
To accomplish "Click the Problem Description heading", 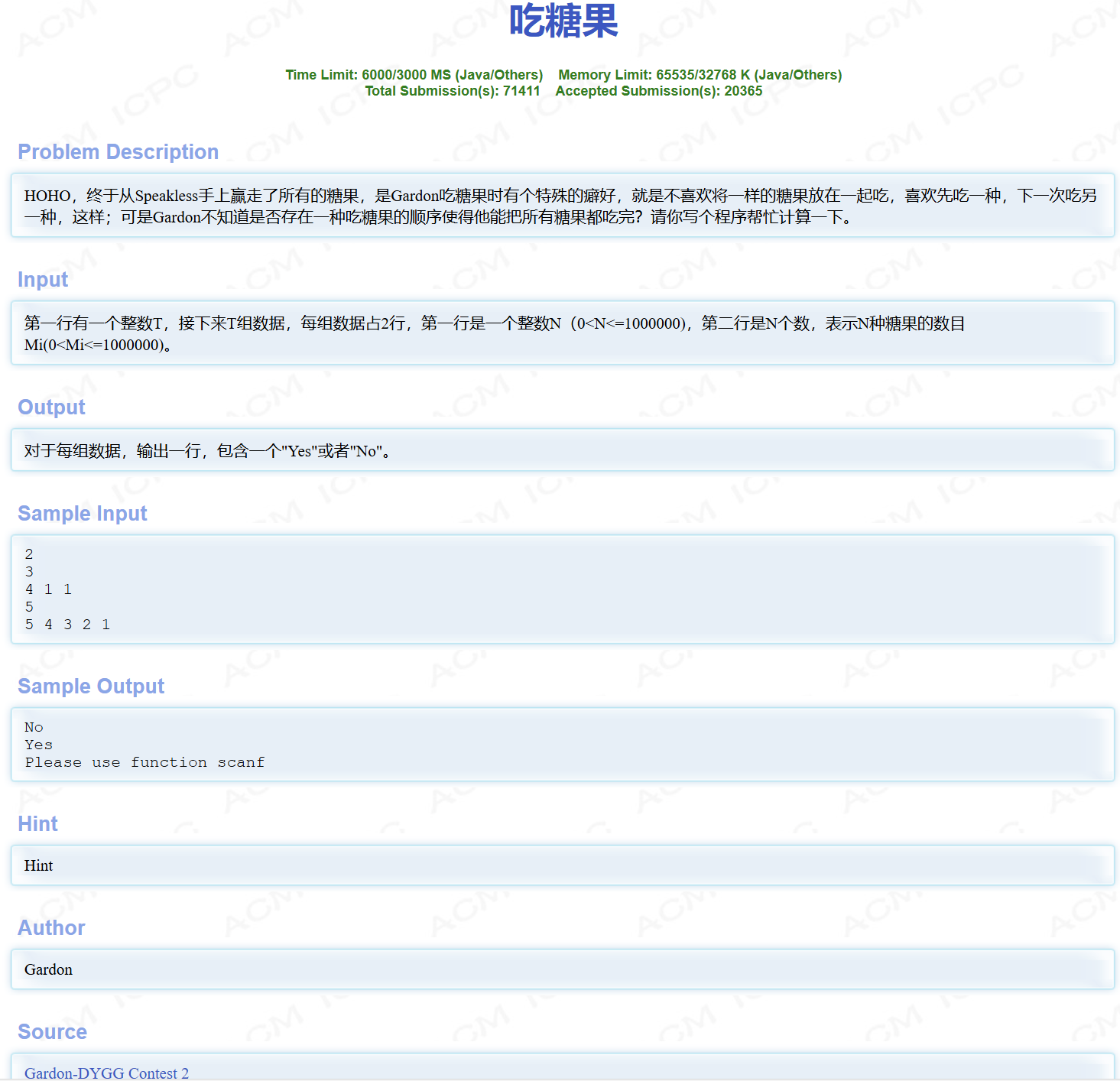I will [118, 151].
